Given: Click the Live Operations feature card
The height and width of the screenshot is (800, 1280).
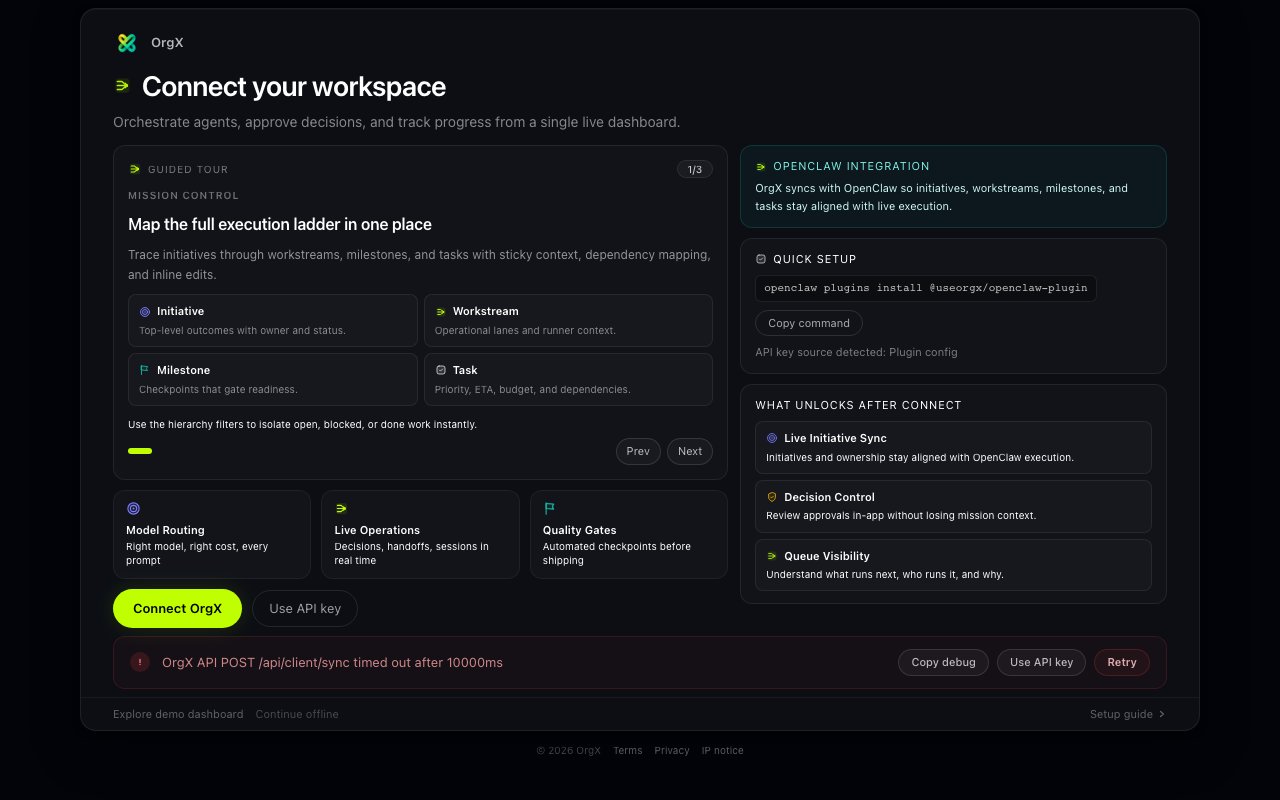Looking at the screenshot, I should [x=420, y=534].
